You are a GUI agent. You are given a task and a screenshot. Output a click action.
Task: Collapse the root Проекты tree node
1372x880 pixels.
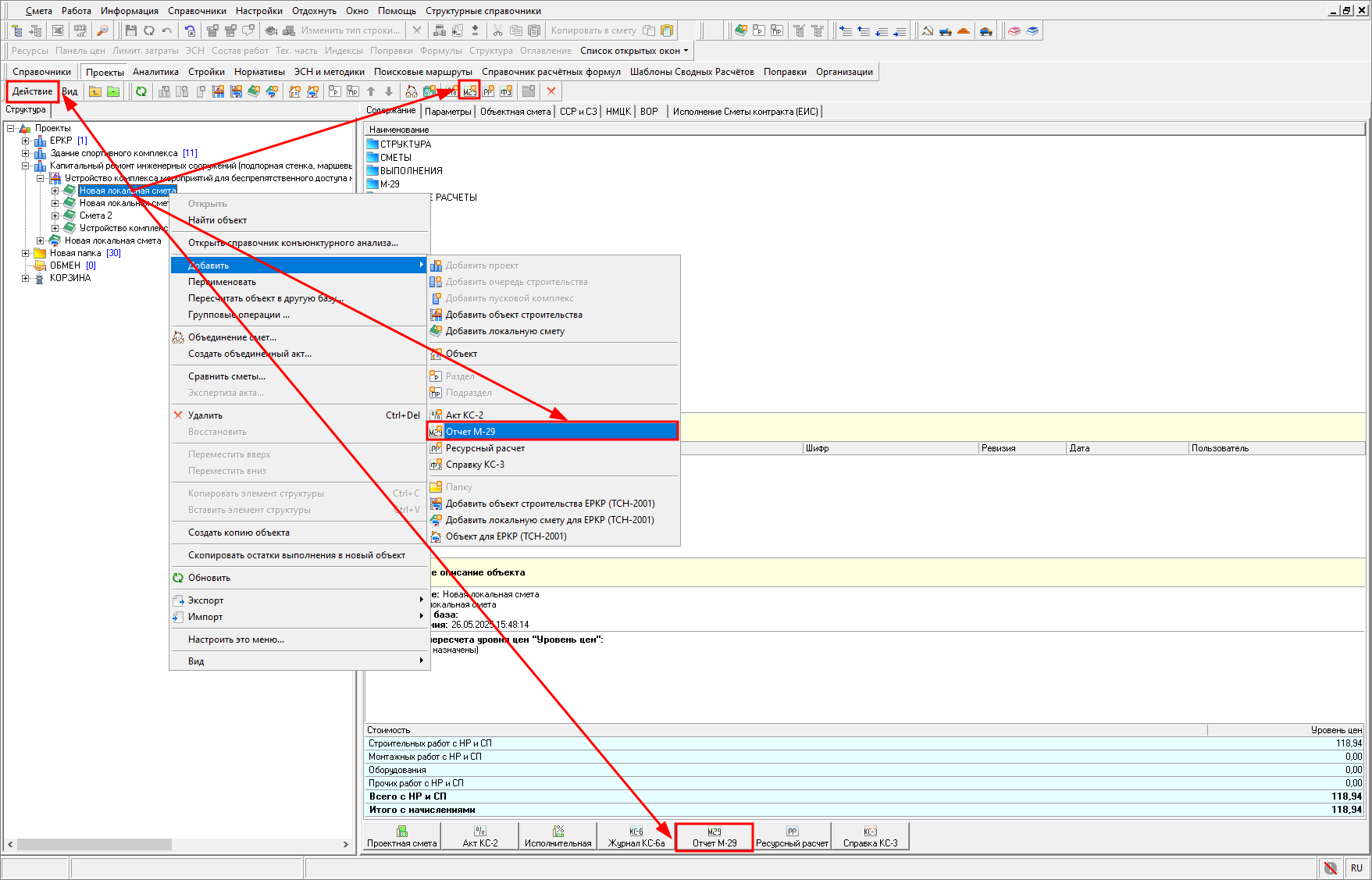tap(11, 128)
